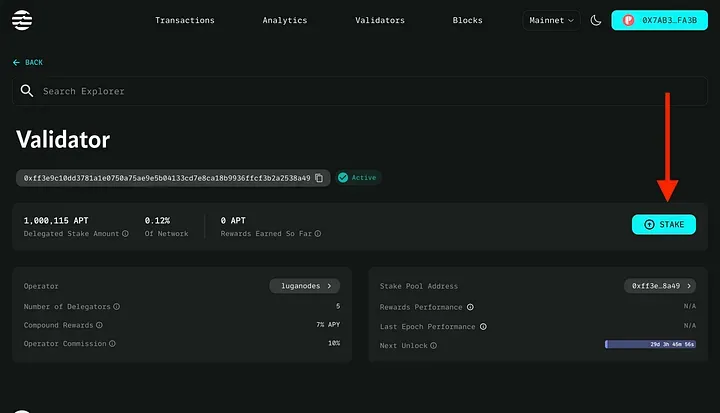This screenshot has width=720, height=413.
Task: Click info icon next to Operator Commission
Action: (x=112, y=344)
